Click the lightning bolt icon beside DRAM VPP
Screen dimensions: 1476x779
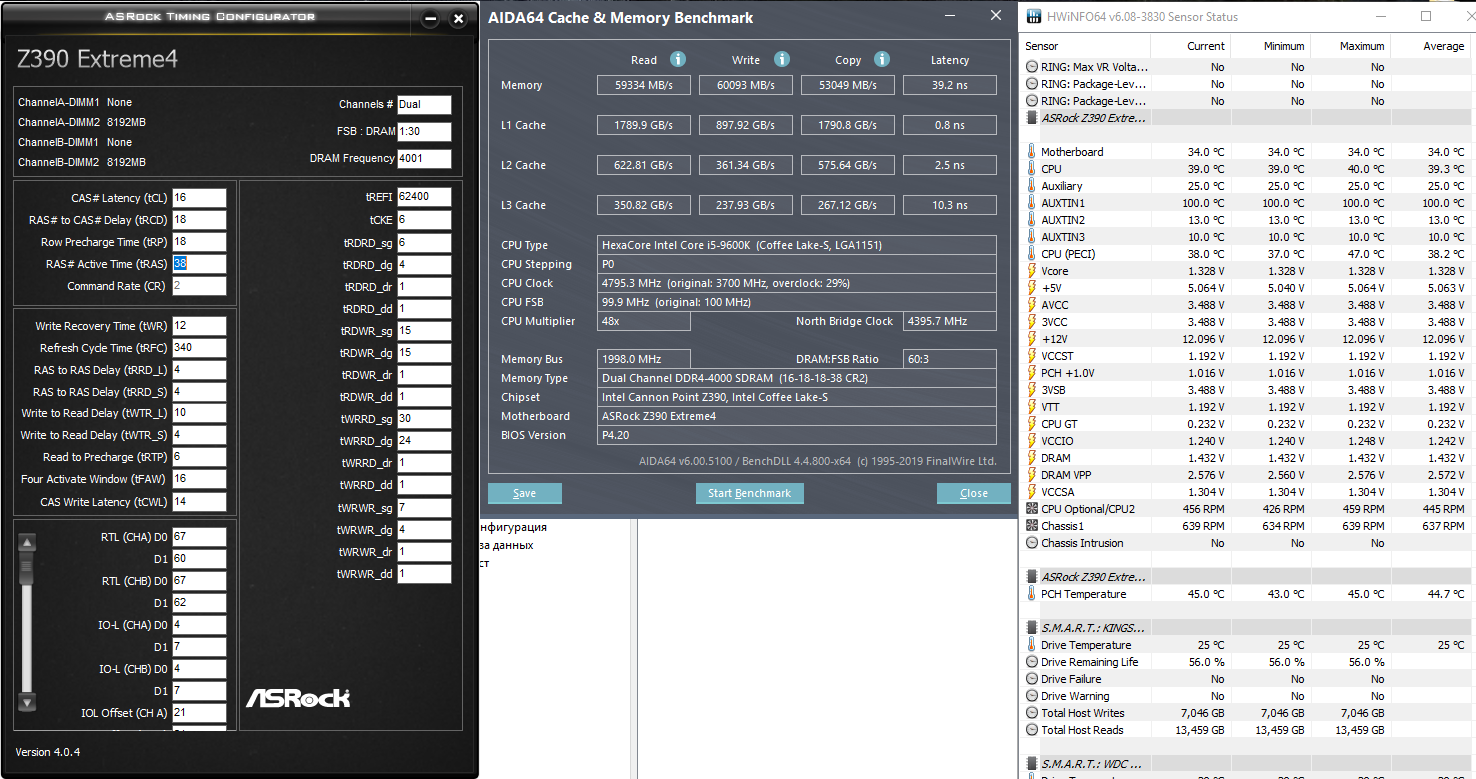tap(1032, 475)
